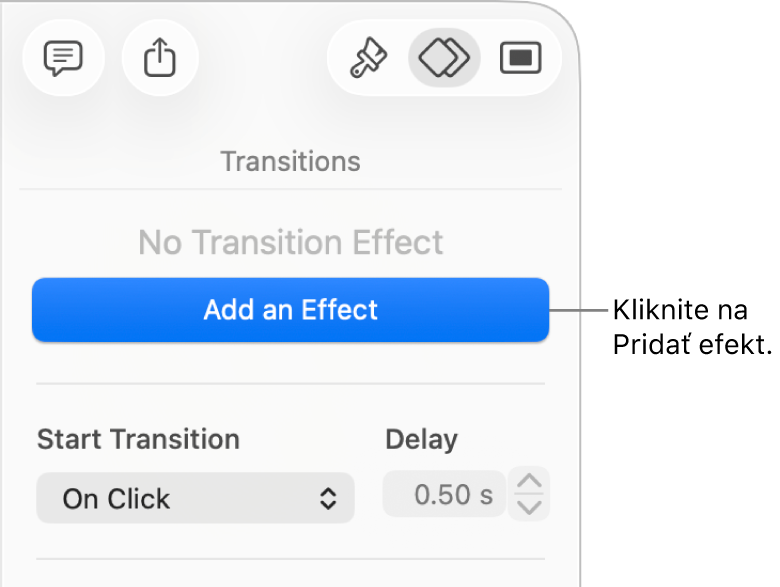Click the Transitions tab heading
This screenshot has height=587, width=780.
[290, 161]
